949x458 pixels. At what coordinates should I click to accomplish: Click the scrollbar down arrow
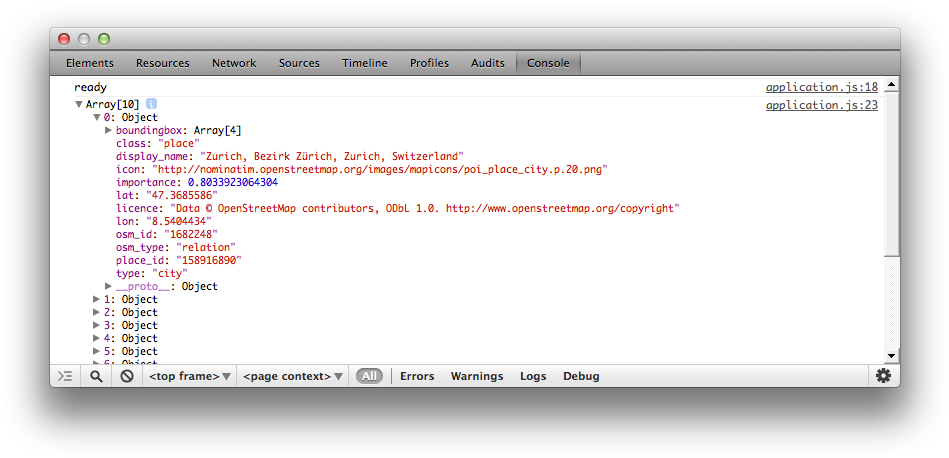(891, 355)
